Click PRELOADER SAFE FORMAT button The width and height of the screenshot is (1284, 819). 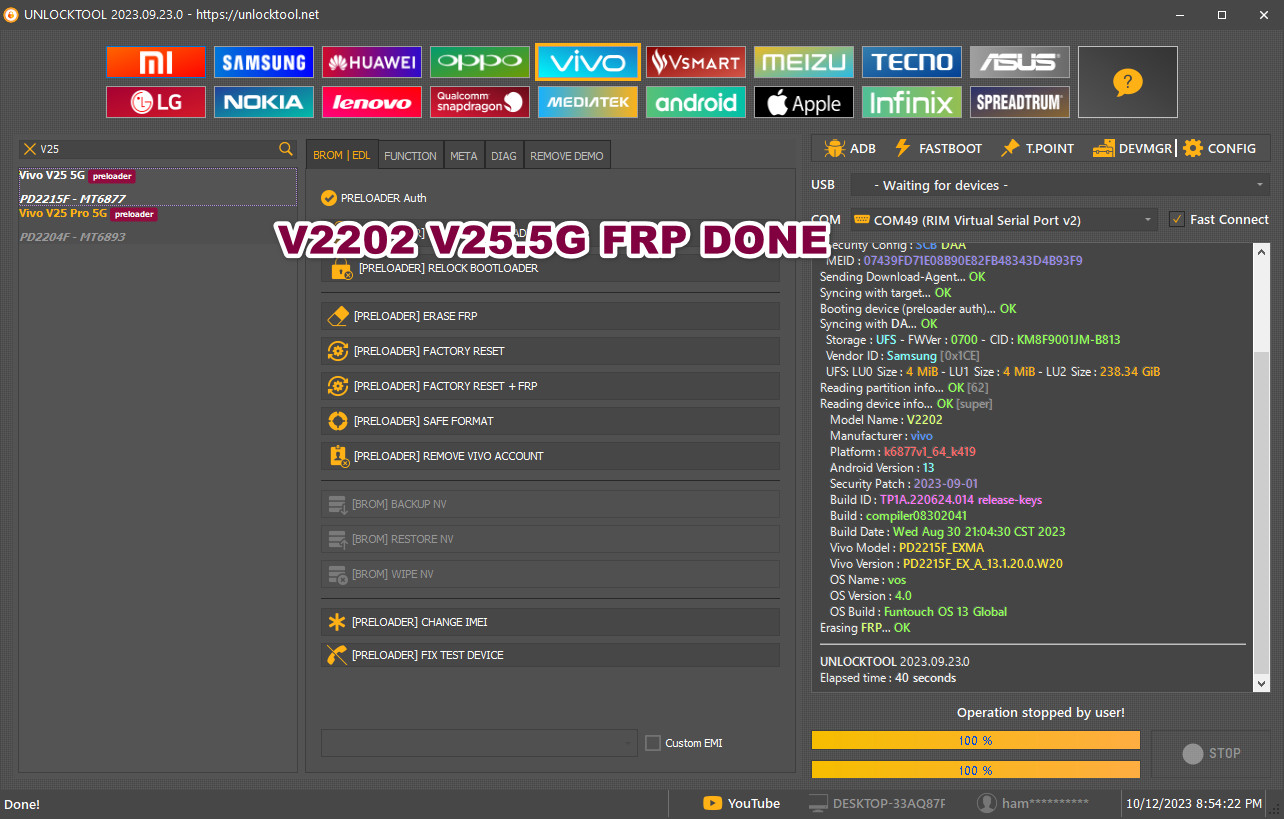point(550,421)
